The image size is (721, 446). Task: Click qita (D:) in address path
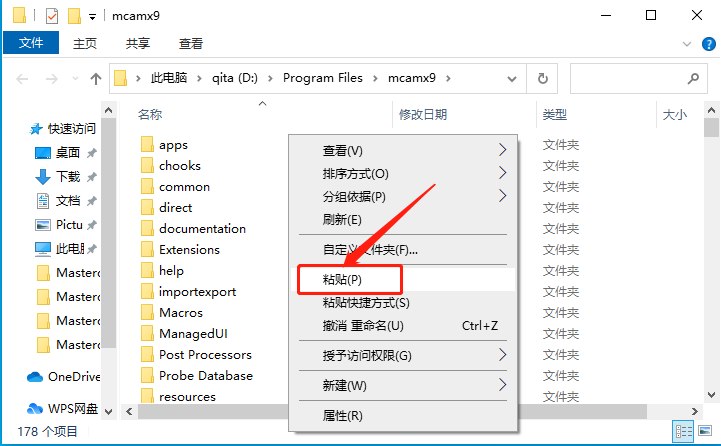235,78
